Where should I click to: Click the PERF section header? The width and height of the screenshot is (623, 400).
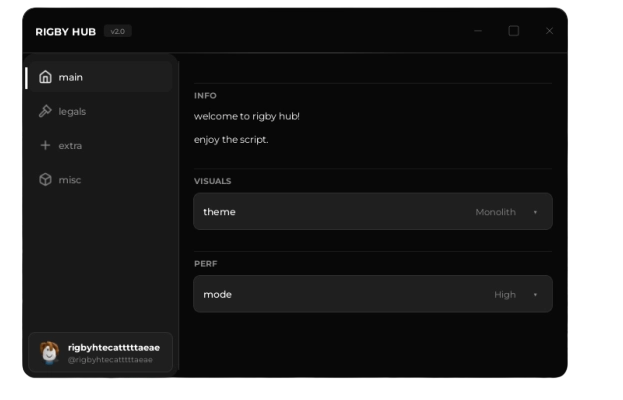click(x=205, y=264)
